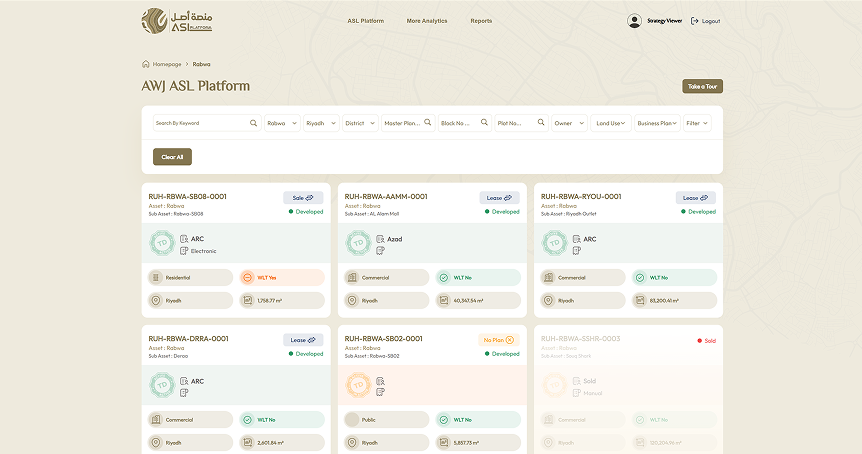Click the Block No input field
The width and height of the screenshot is (862, 454).
465,123
